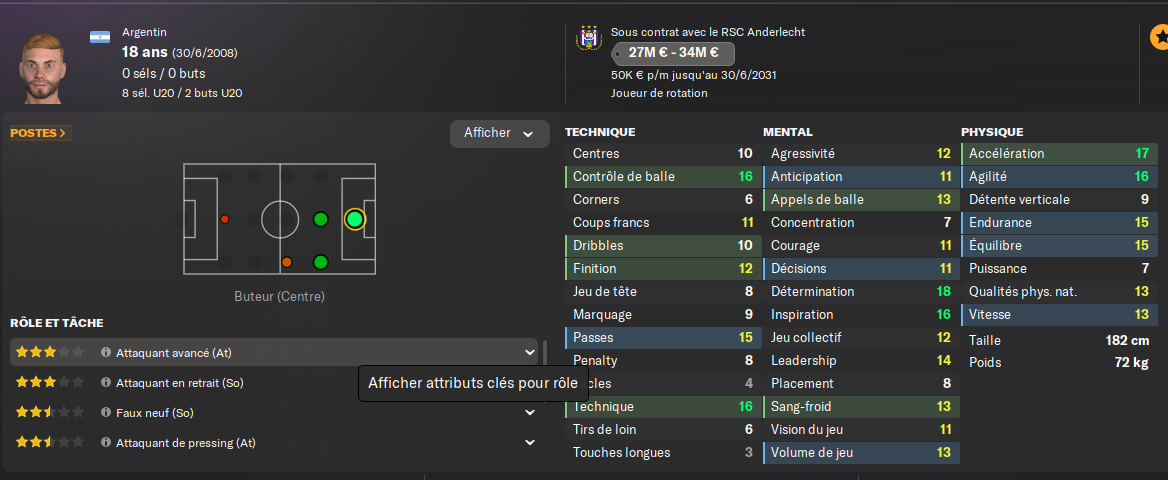The width and height of the screenshot is (1168, 480).
Task: Select the red position dot on the pitch
Action: click(x=225, y=219)
